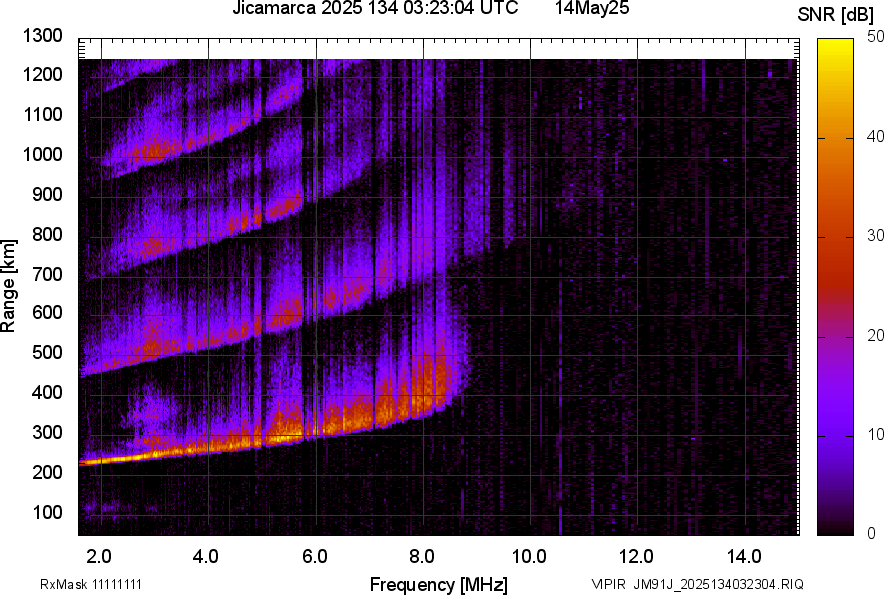Screen dimensions: 884x595
Task: Click frequency tick label 14.0
Action: [744, 557]
